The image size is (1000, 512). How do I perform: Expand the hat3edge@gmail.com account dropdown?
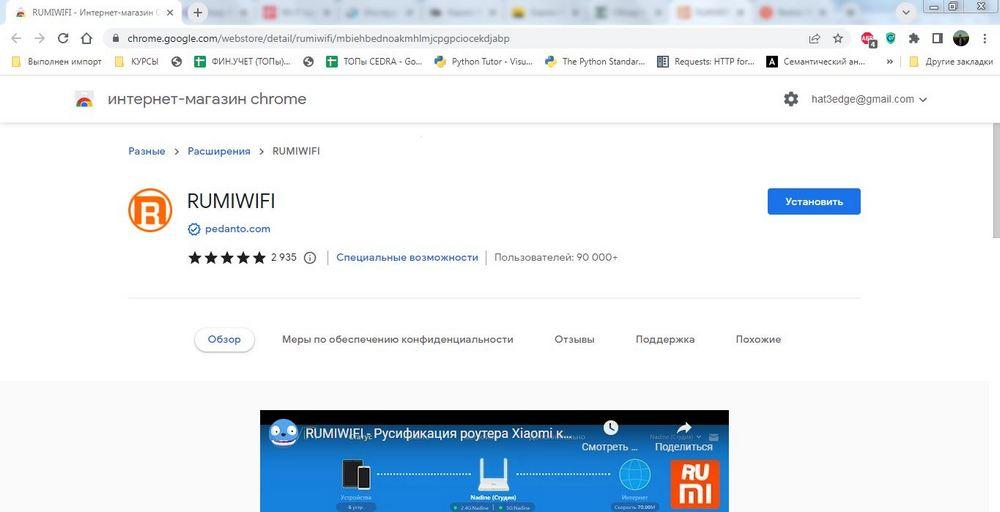point(869,99)
